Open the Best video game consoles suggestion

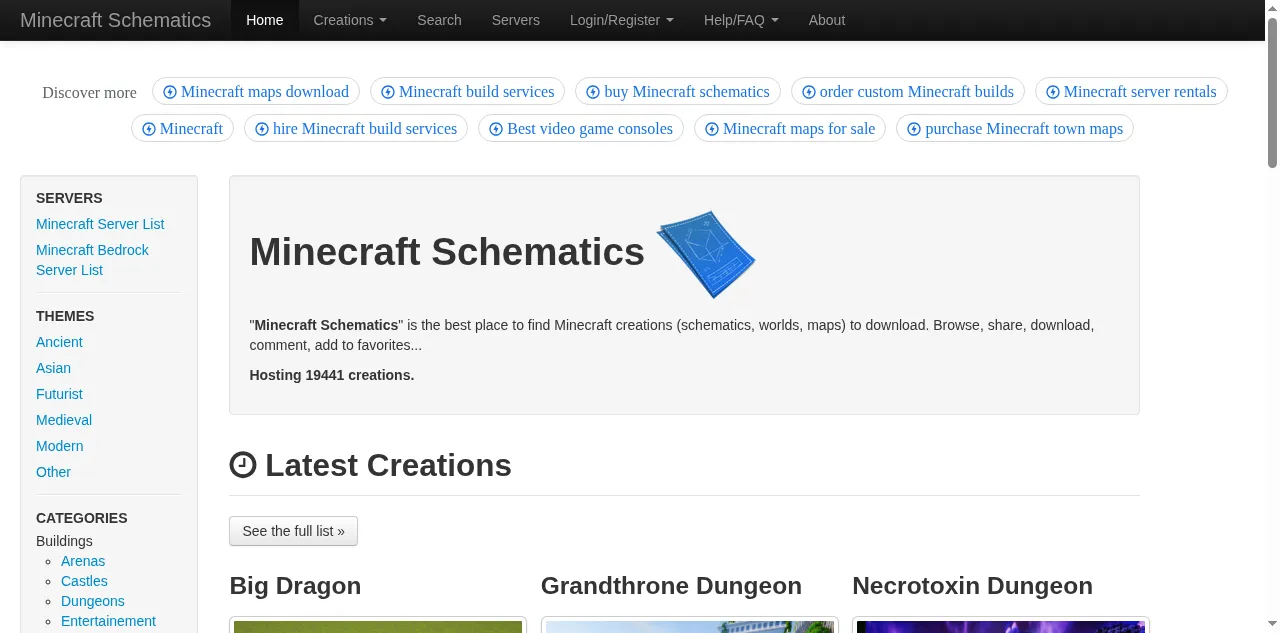[581, 129]
